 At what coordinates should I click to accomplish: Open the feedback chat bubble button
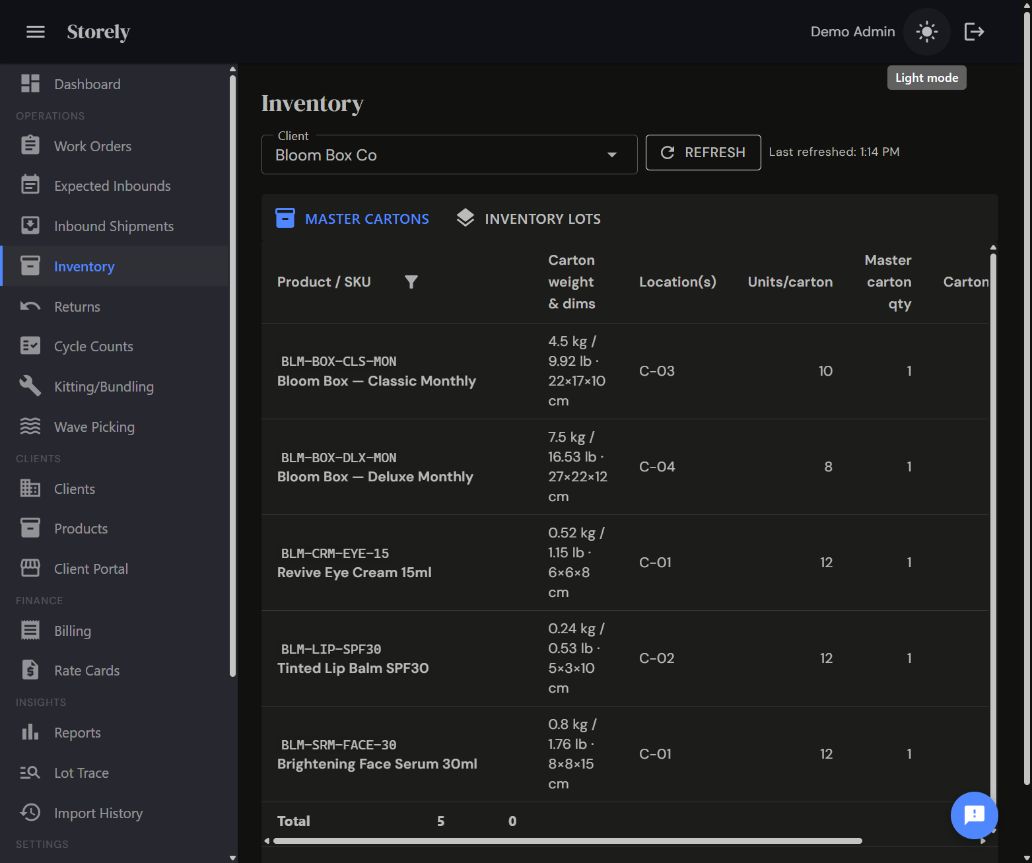[974, 815]
